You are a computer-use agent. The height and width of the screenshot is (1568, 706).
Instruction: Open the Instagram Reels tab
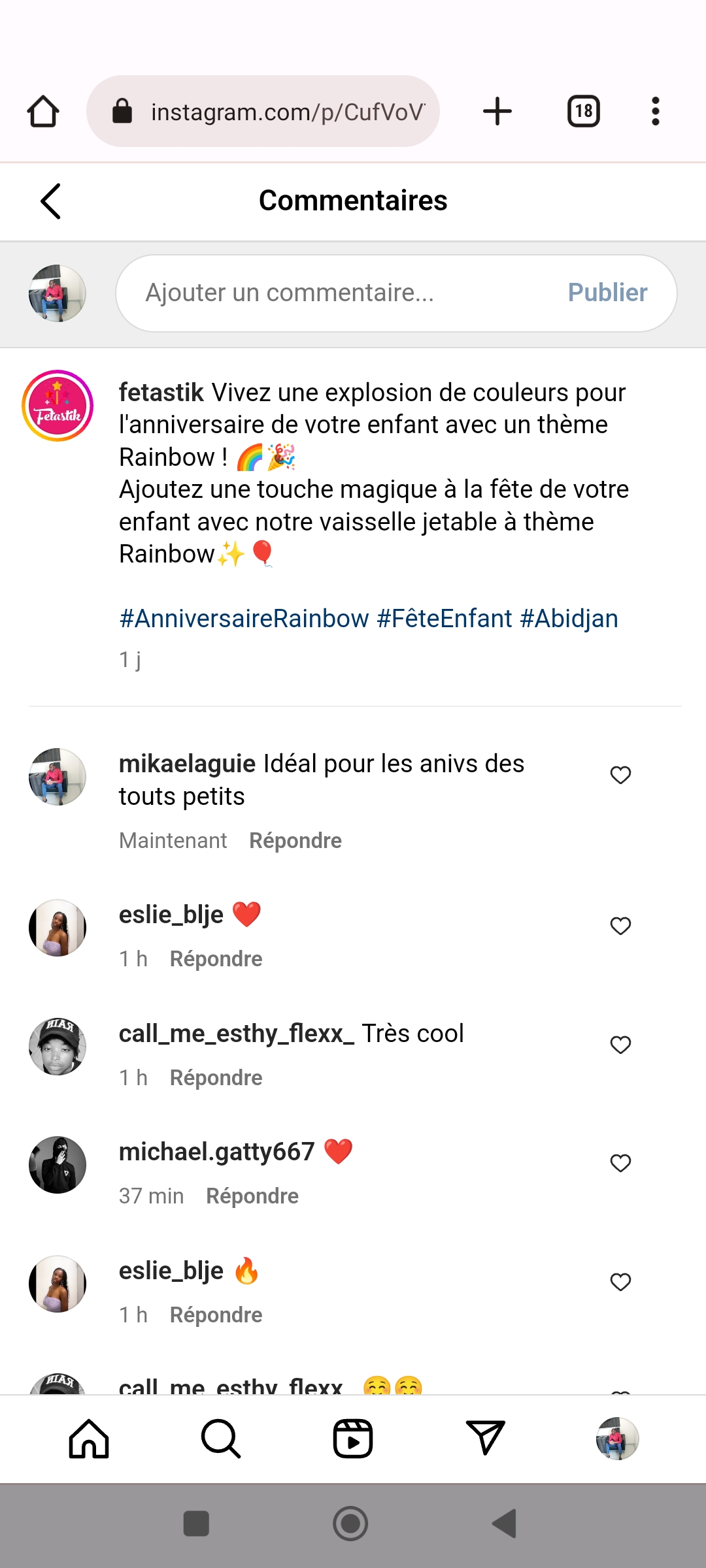pos(353,1439)
